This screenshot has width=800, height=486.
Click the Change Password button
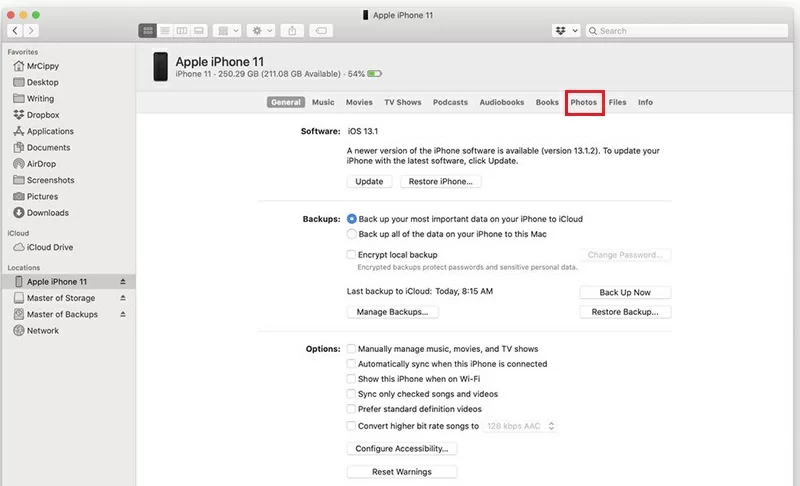pos(625,254)
